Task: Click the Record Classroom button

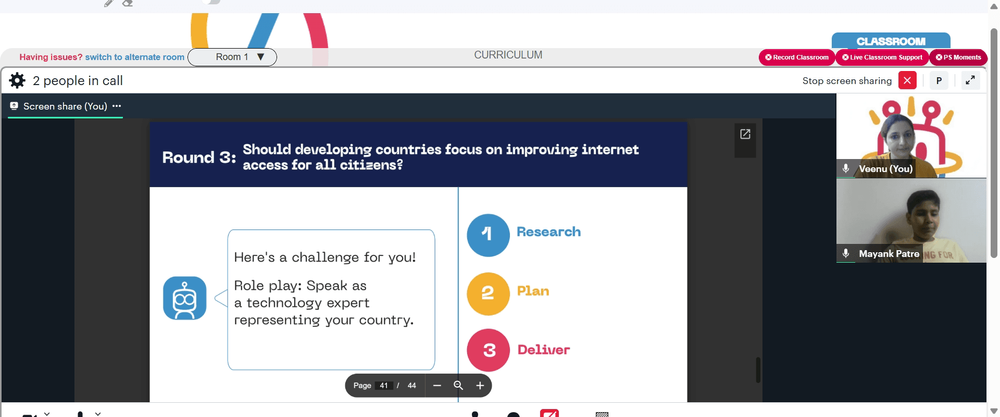Action: pyautogui.click(x=797, y=57)
